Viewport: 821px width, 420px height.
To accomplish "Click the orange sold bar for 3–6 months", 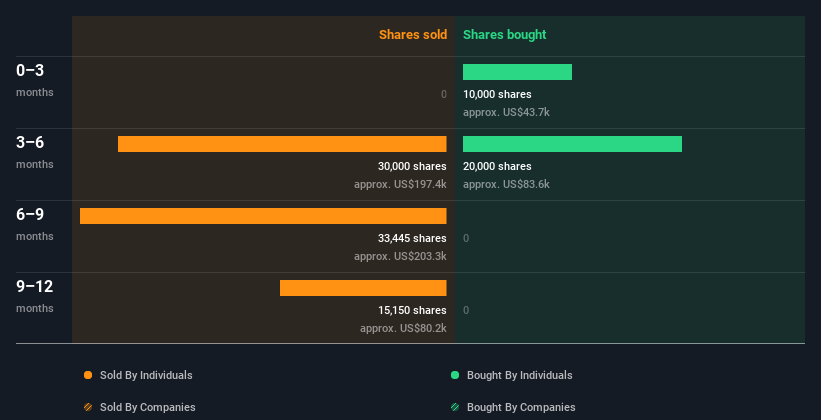I will (x=282, y=144).
